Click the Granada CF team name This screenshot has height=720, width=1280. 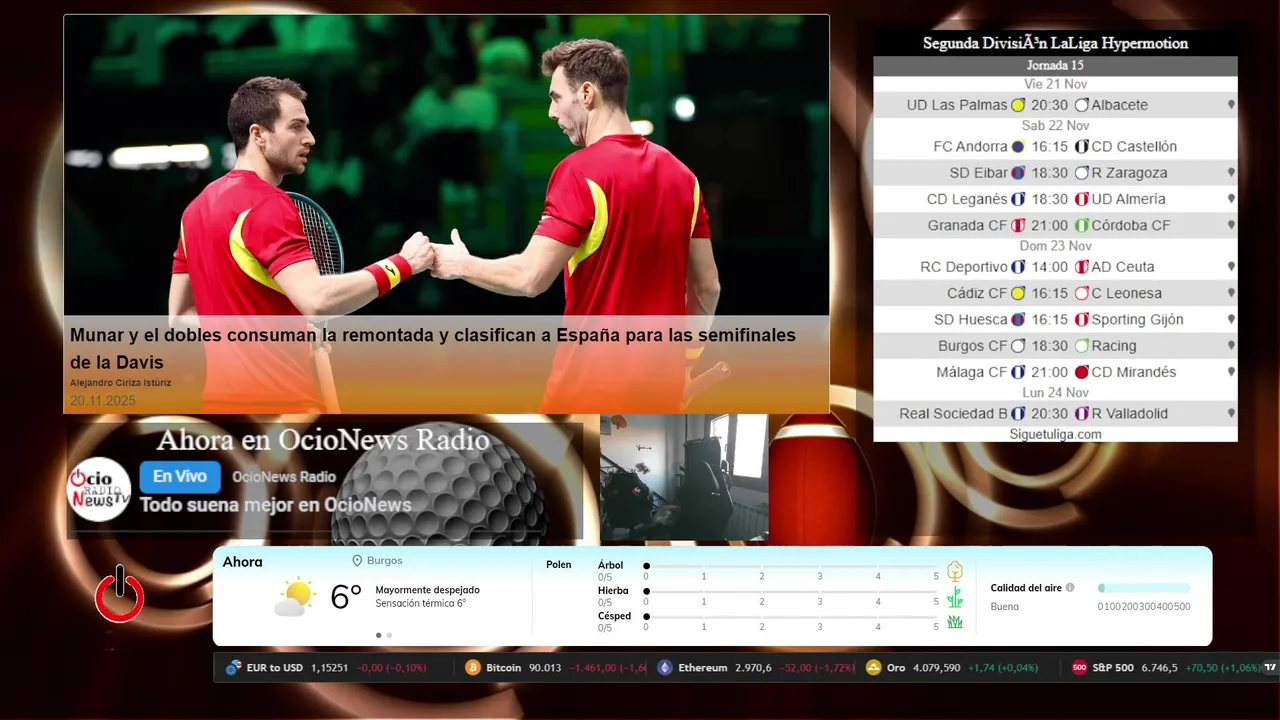(967, 225)
